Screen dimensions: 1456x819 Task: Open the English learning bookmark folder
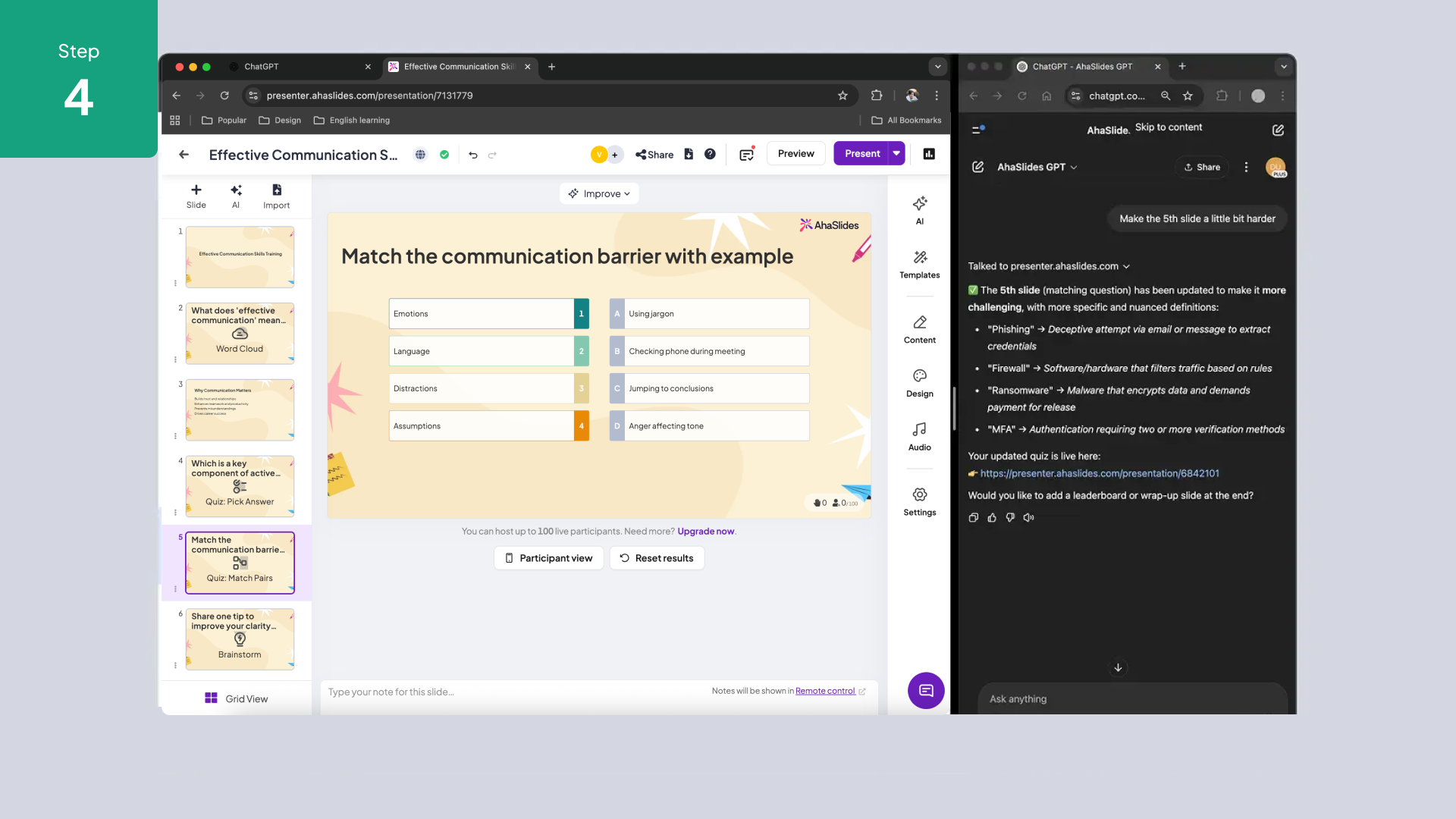(x=352, y=120)
